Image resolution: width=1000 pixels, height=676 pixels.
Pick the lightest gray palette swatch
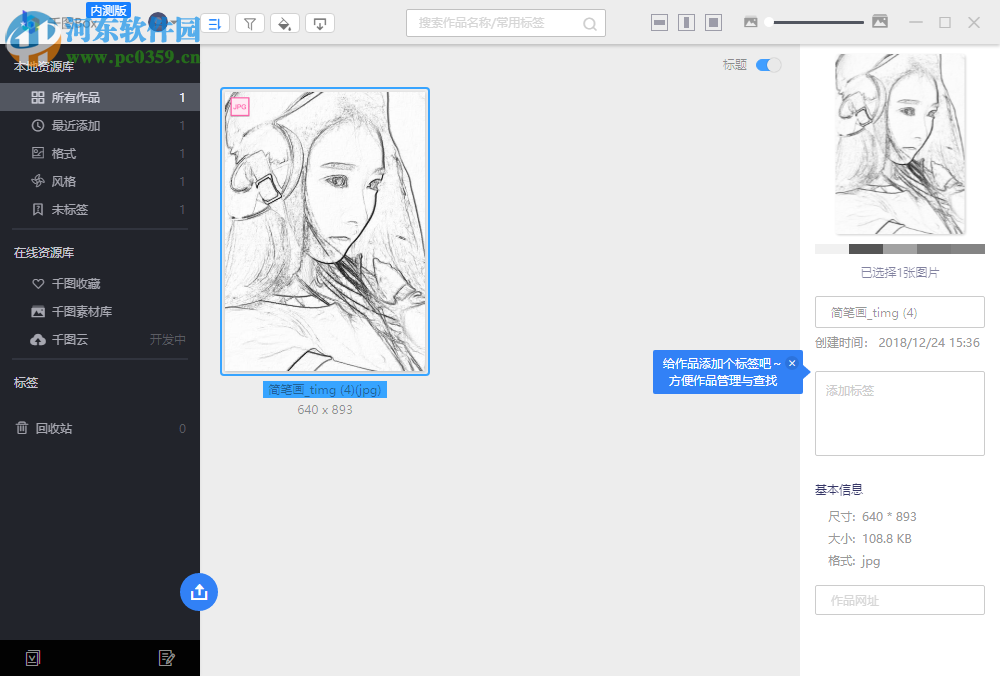[x=832, y=249]
